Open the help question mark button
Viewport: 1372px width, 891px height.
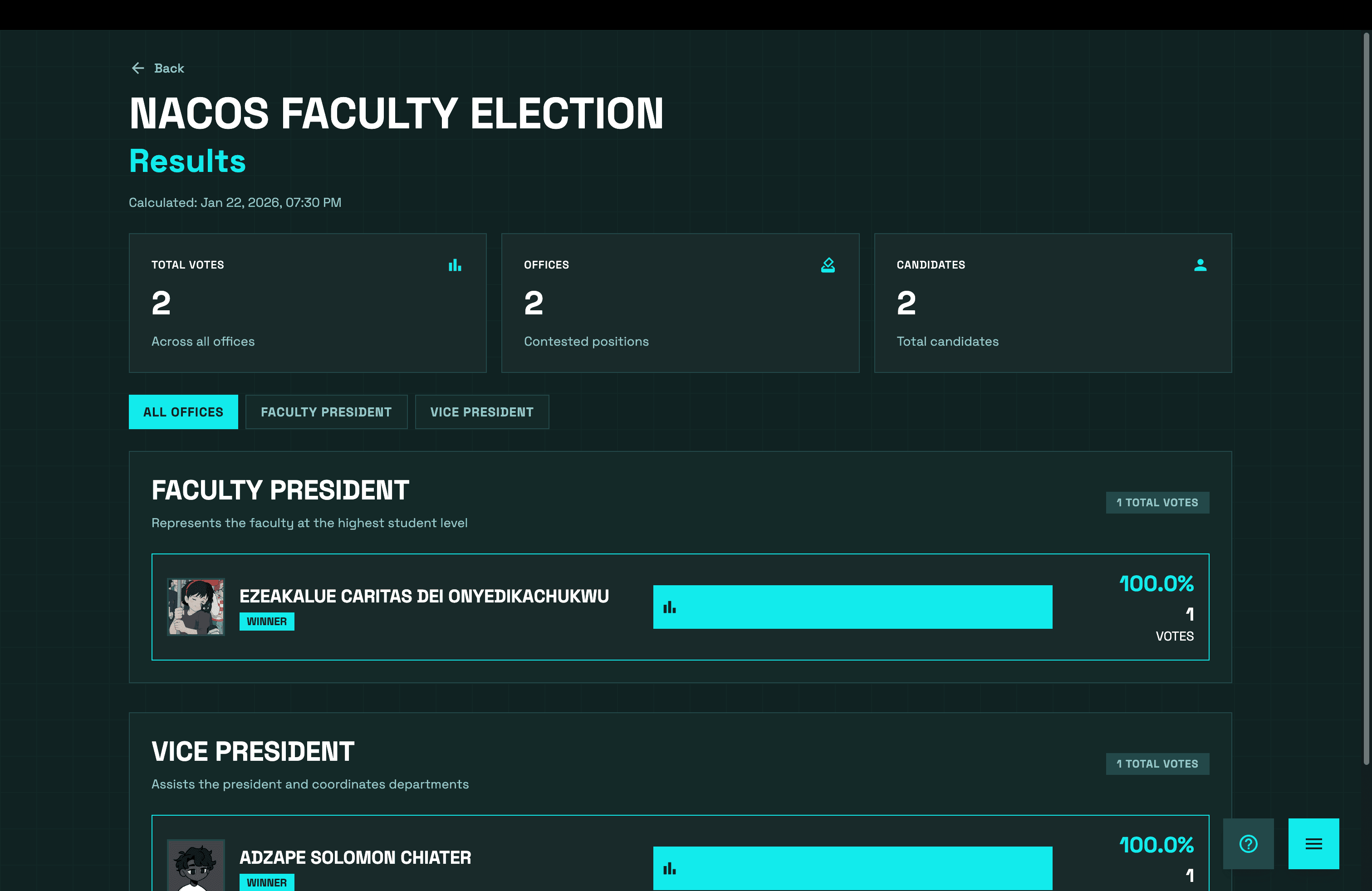tap(1249, 844)
